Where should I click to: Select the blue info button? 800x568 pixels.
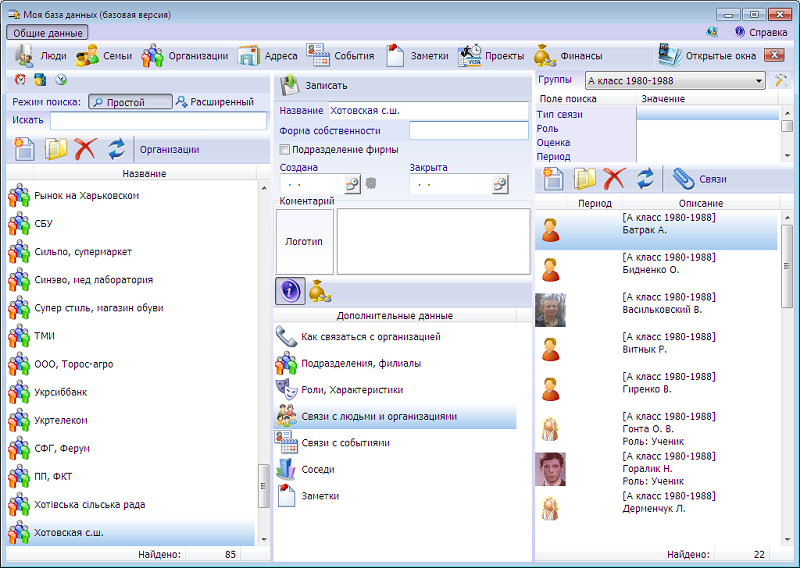pos(289,291)
